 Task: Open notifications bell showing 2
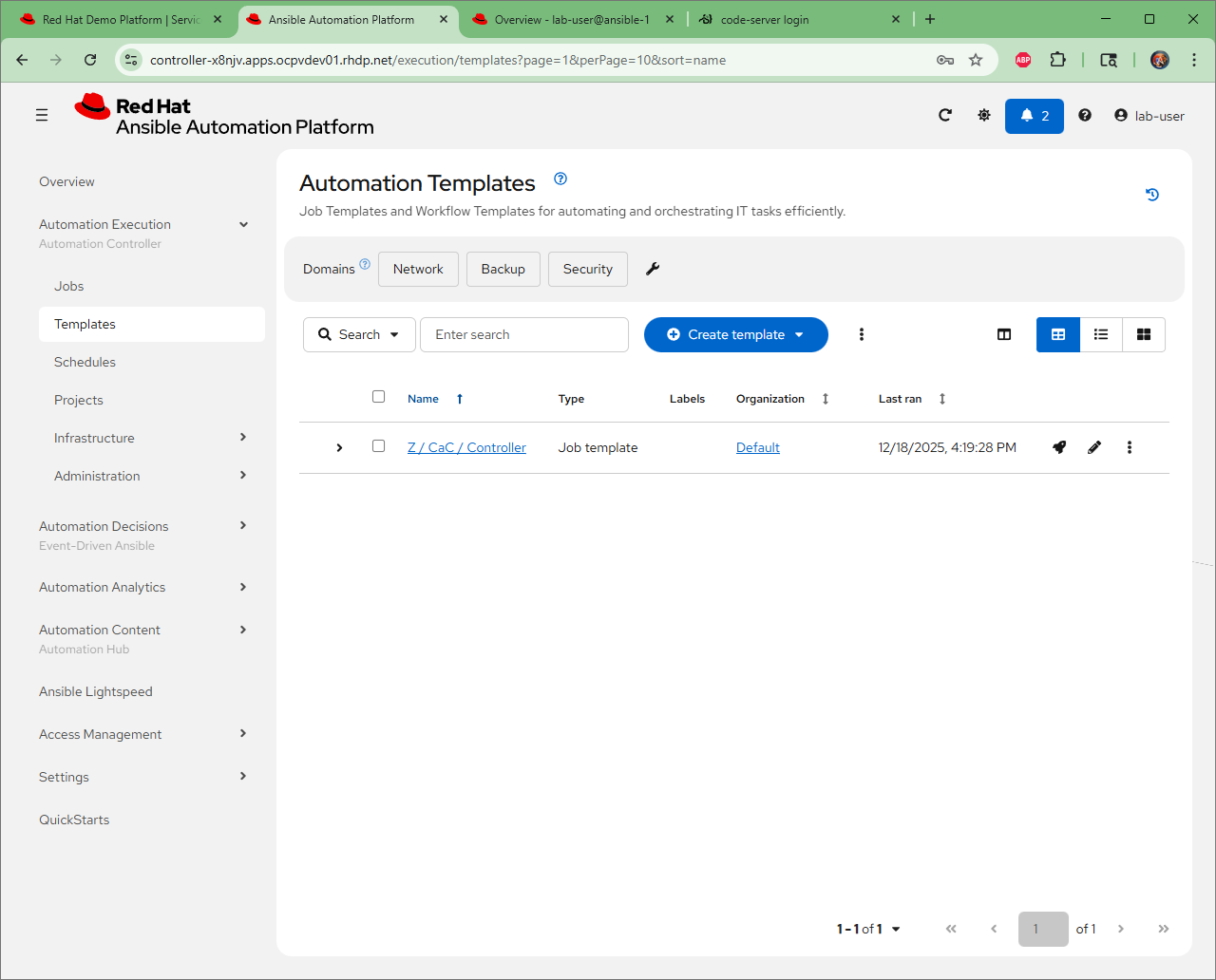coord(1035,116)
